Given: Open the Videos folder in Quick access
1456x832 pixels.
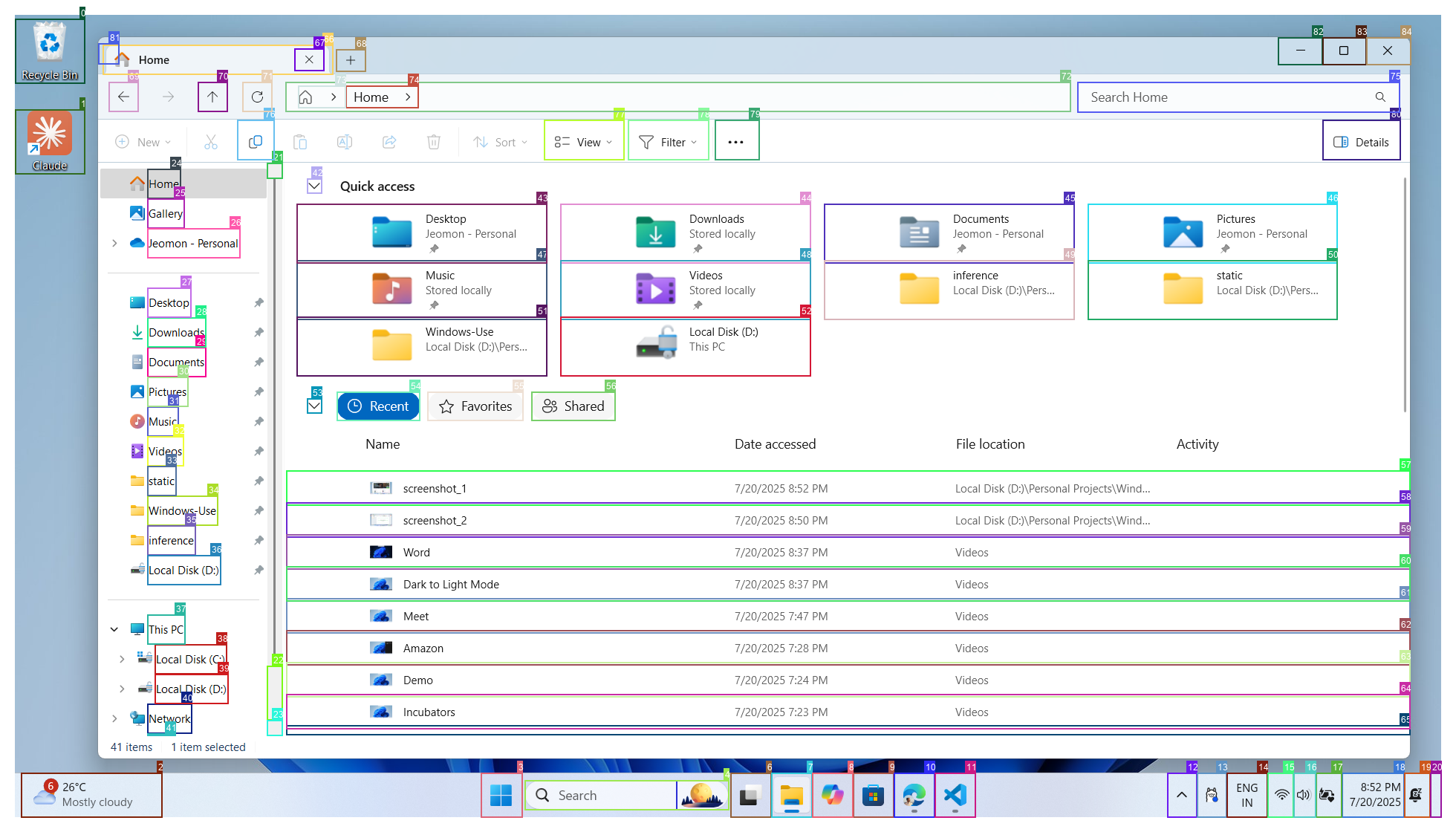Looking at the screenshot, I should pos(685,290).
